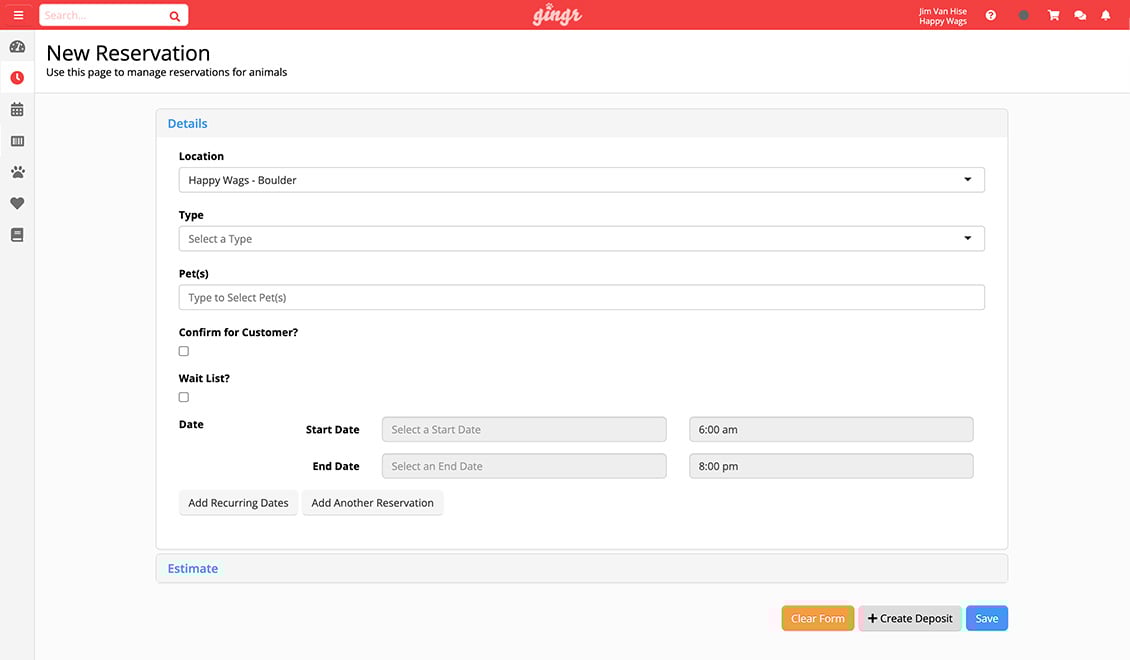This screenshot has width=1130, height=660.
Task: Select the clock reservations icon in sidebar
Action: click(x=17, y=77)
